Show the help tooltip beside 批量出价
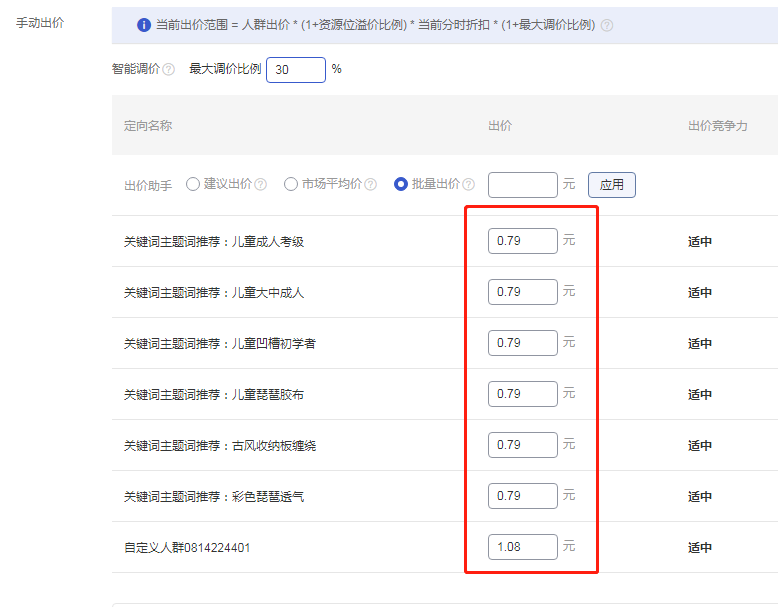The width and height of the screenshot is (778, 607). [469, 185]
